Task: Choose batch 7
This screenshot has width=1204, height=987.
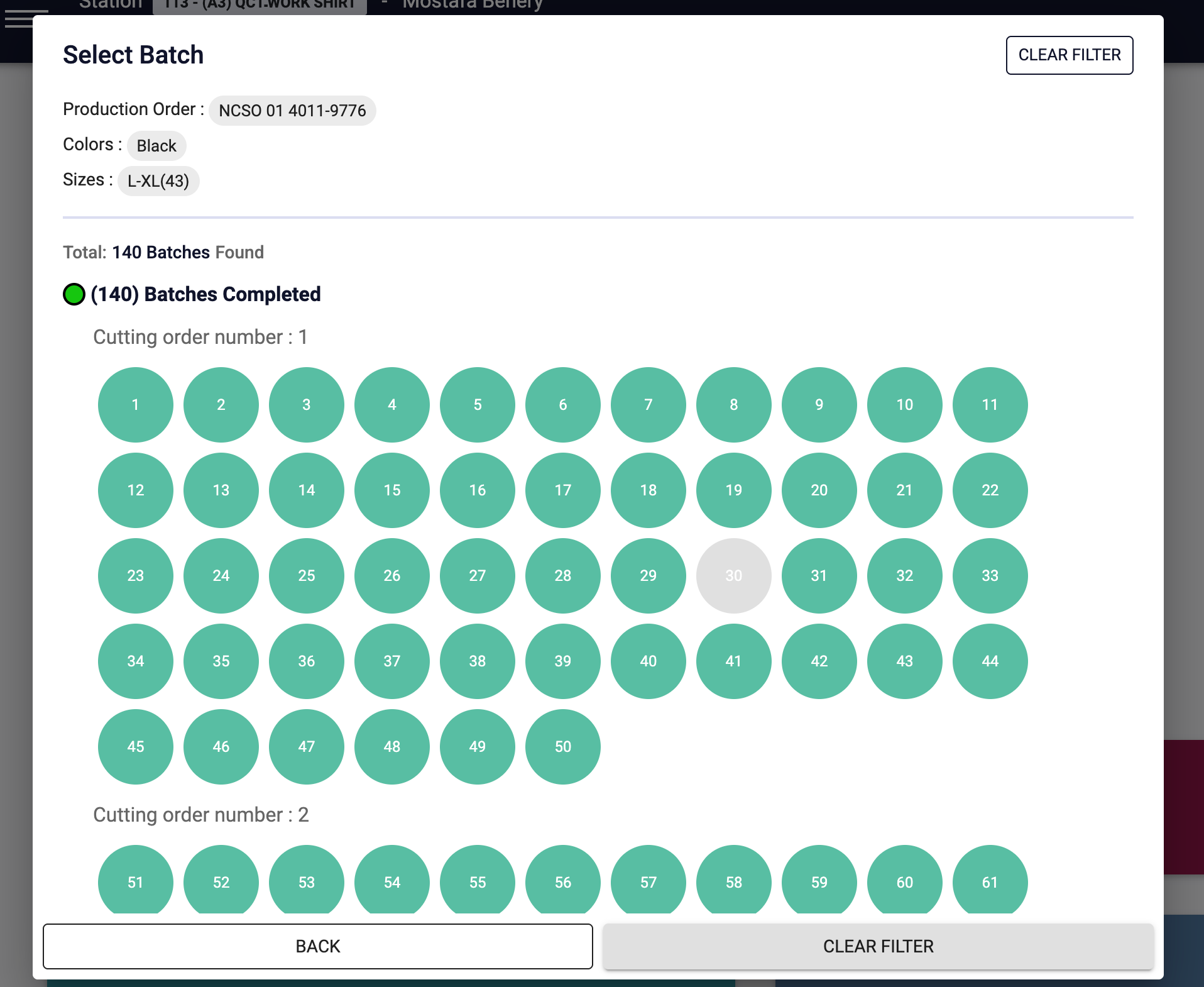Action: point(649,405)
